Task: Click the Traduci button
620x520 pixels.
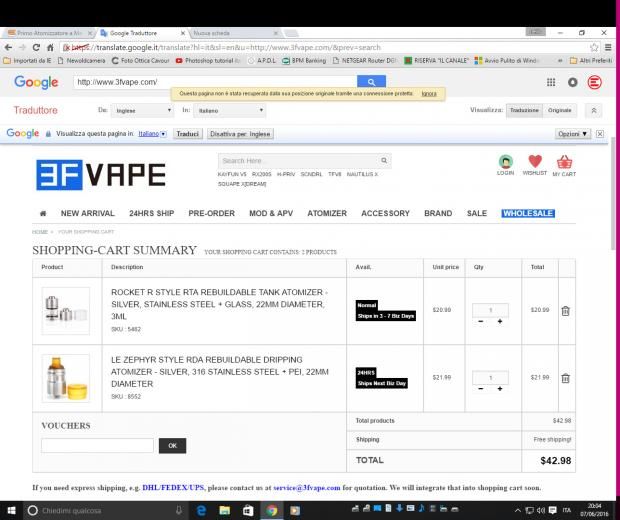Action: coord(187,134)
